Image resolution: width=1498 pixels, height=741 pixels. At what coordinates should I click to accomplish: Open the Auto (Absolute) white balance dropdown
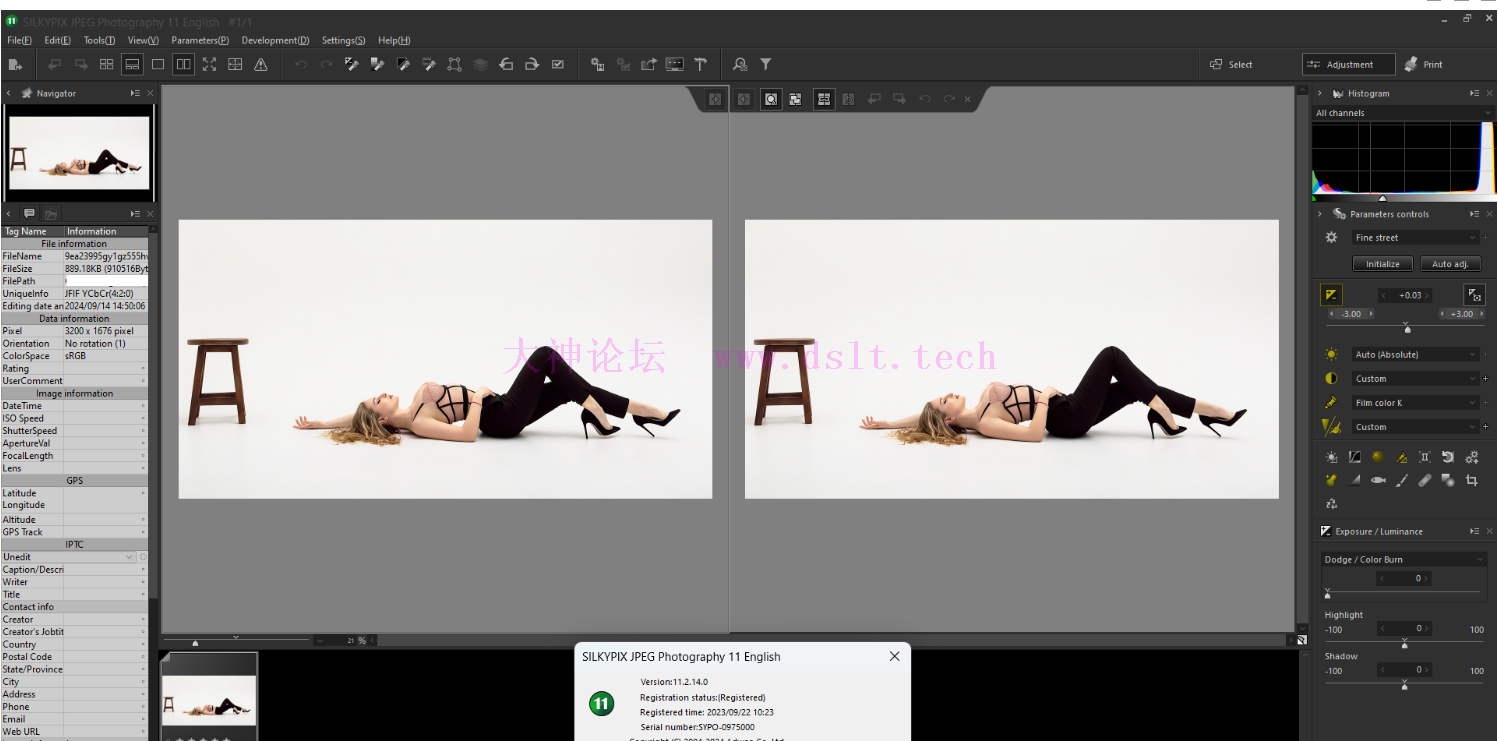pyautogui.click(x=1414, y=355)
